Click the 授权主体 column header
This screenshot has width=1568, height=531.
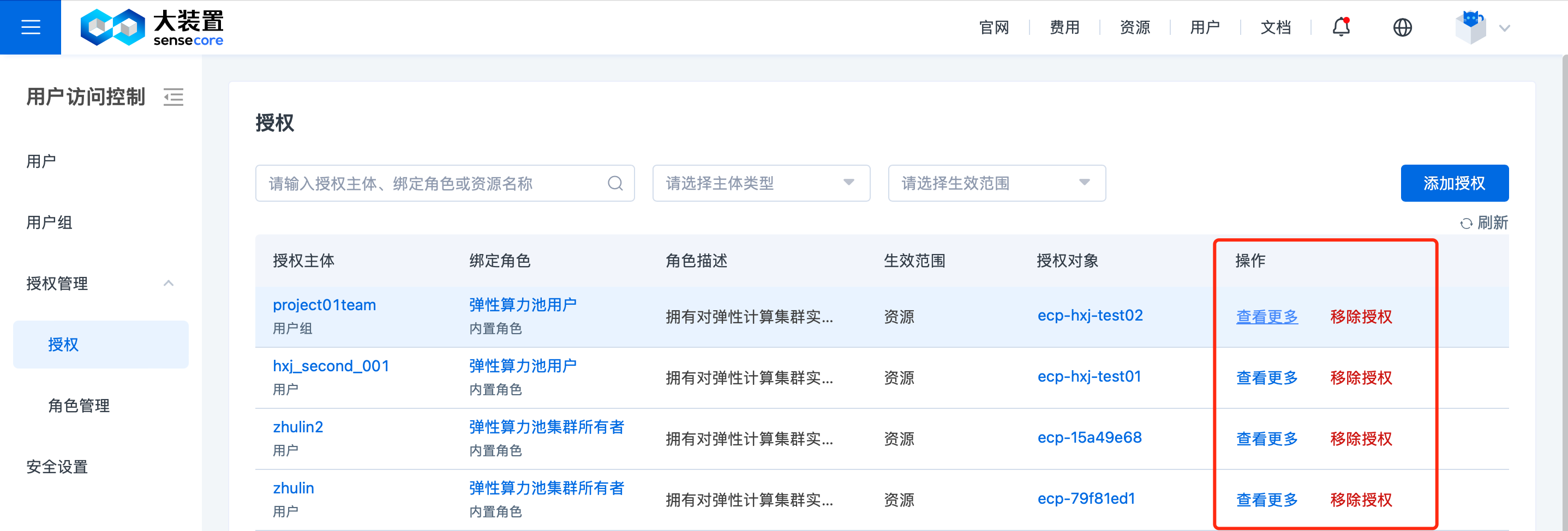[x=304, y=261]
